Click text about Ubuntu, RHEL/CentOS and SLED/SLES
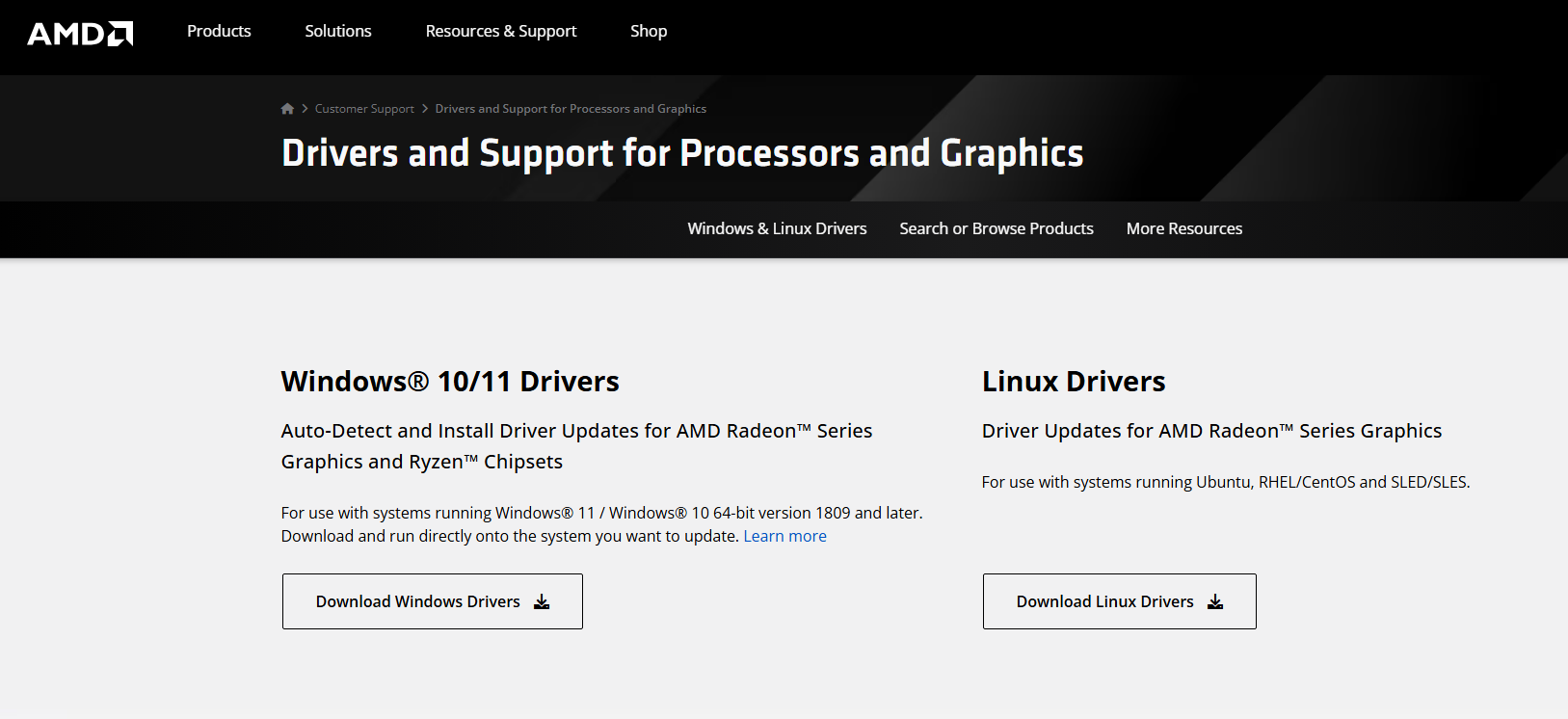 click(1226, 482)
